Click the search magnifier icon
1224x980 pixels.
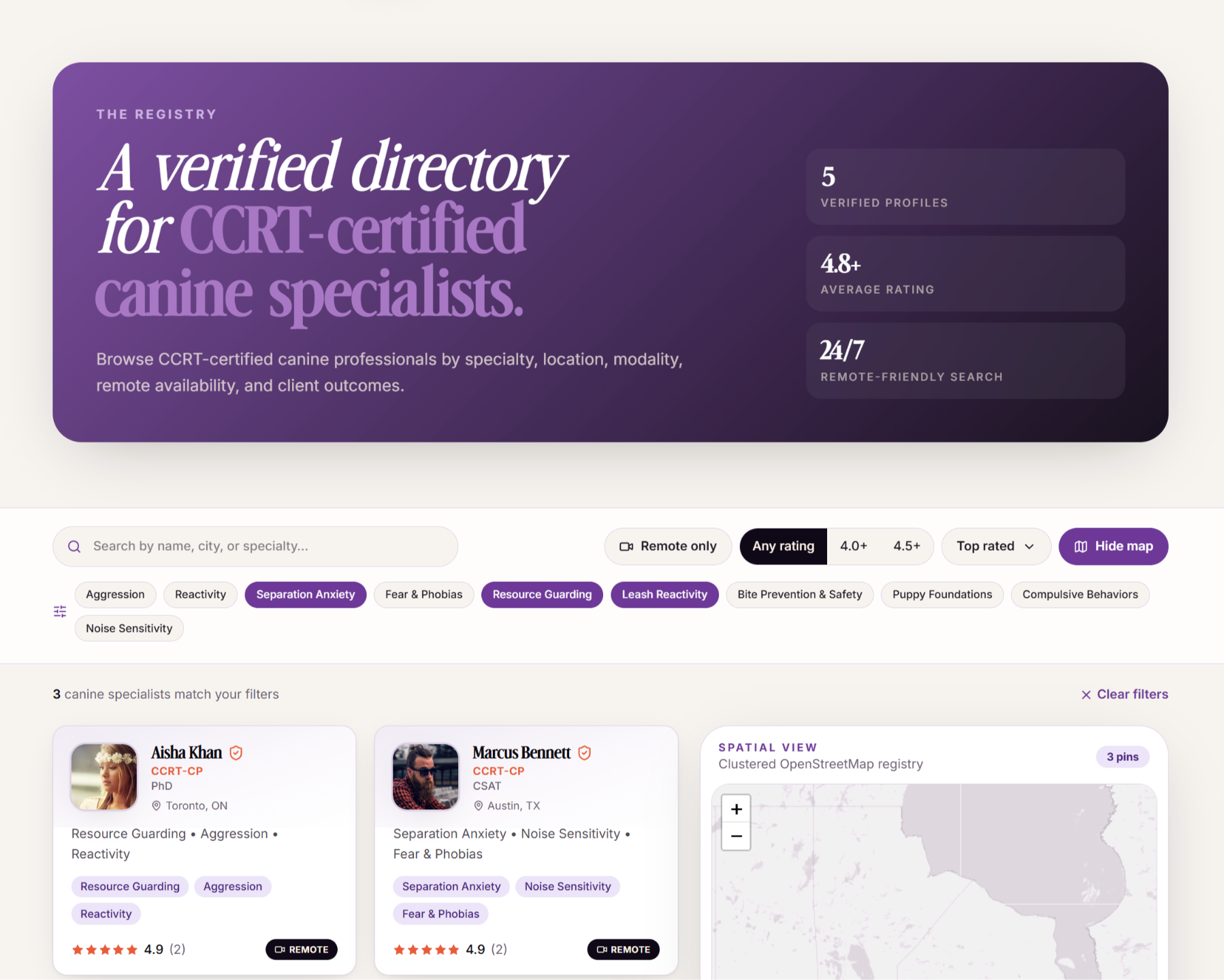pyautogui.click(x=75, y=546)
